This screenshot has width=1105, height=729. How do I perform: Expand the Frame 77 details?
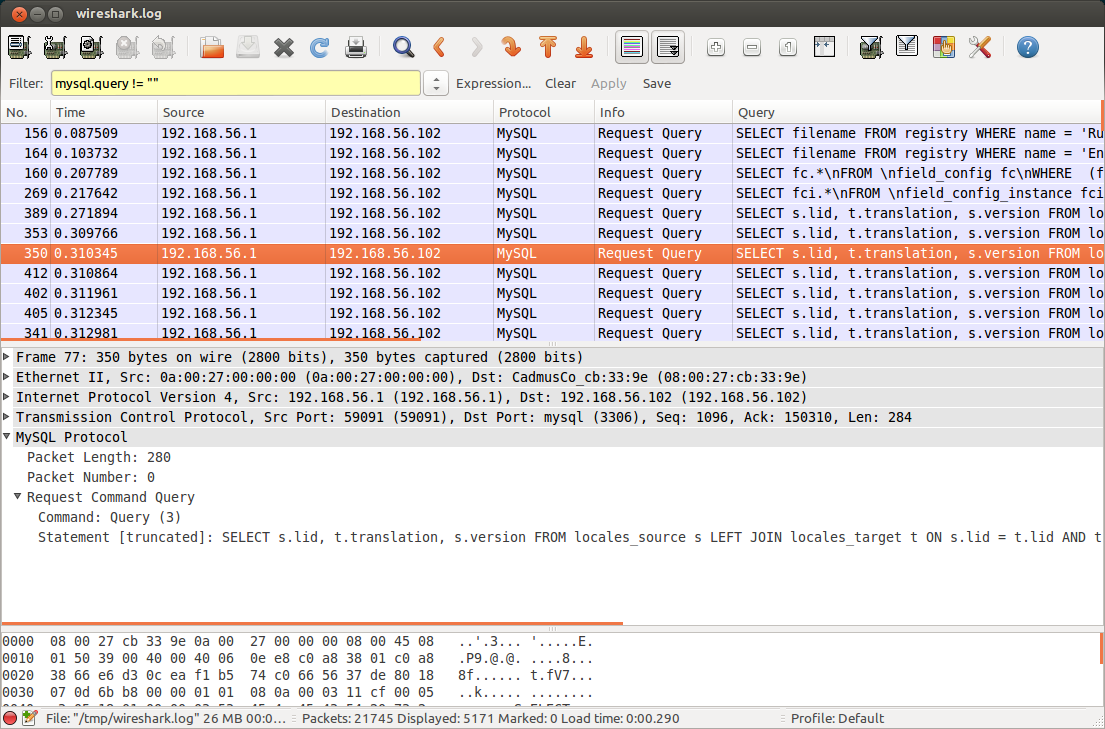pyautogui.click(x=7, y=357)
